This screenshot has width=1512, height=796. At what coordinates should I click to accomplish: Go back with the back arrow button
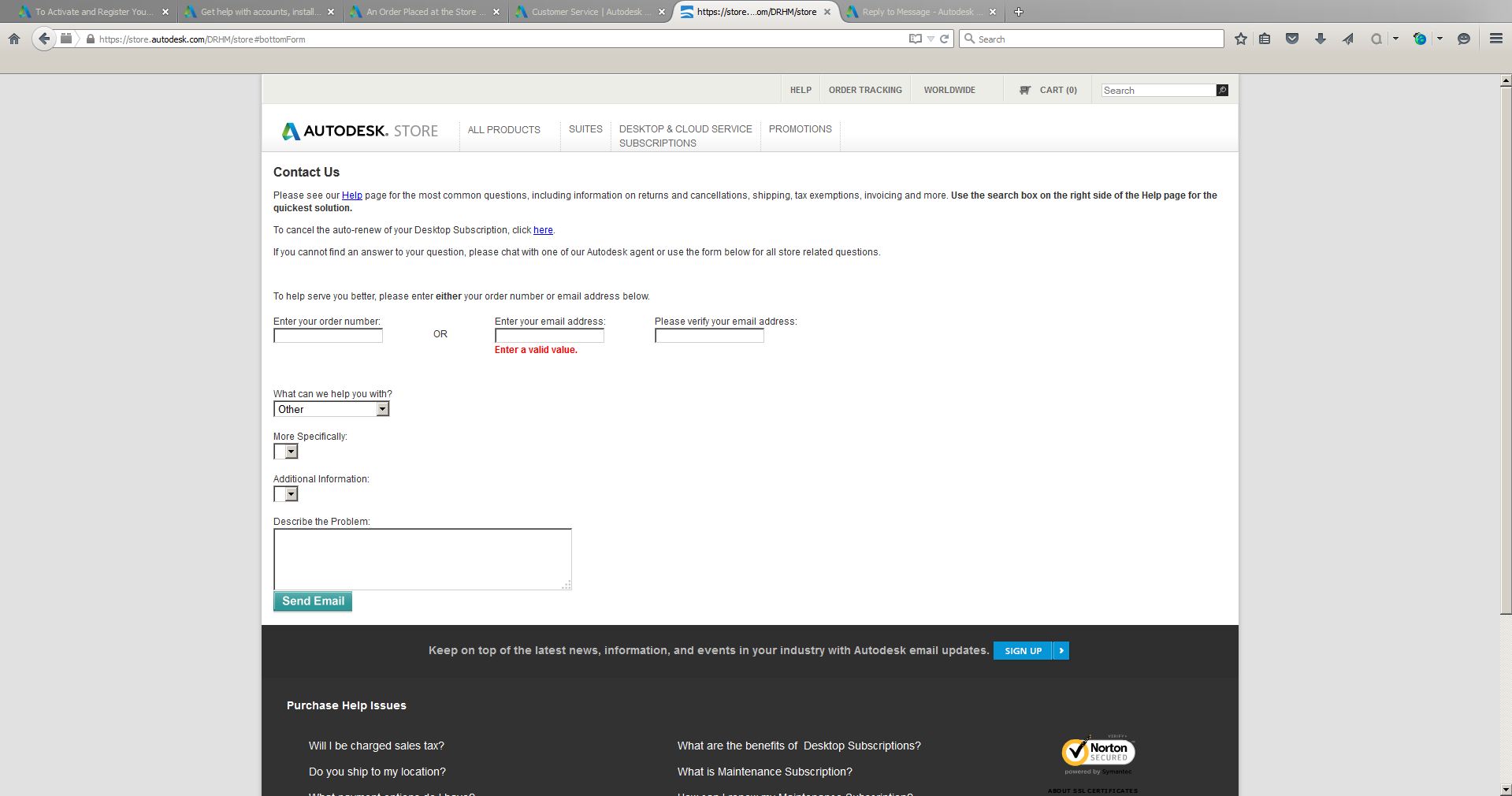point(44,39)
